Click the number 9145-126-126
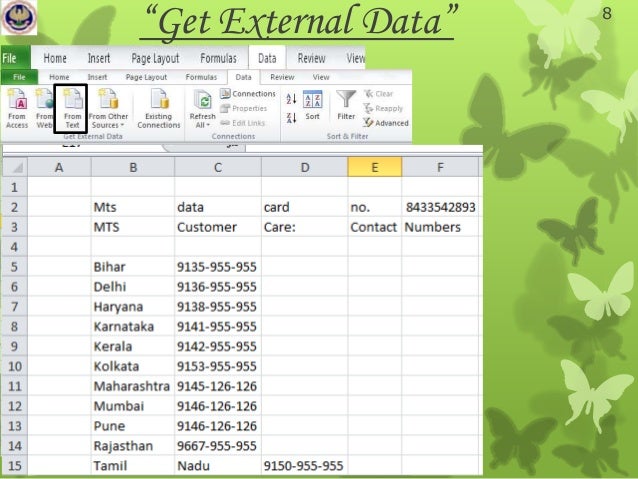This screenshot has height=479, width=638. 218,386
